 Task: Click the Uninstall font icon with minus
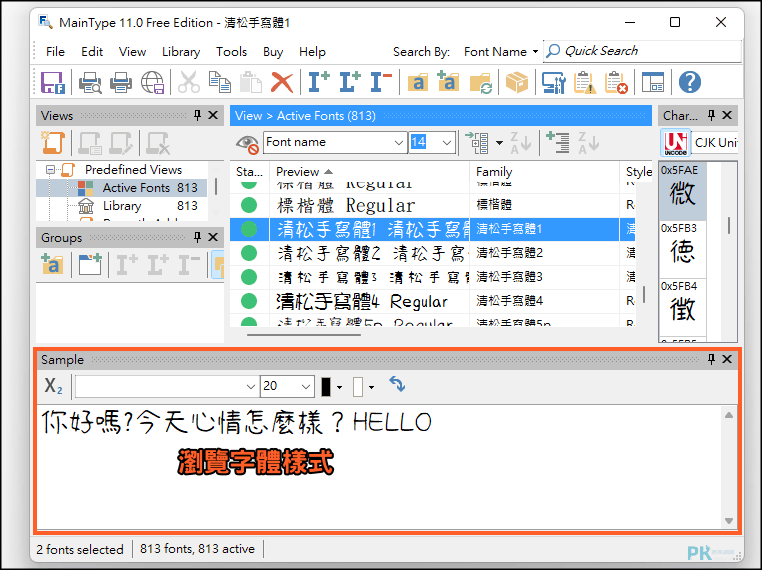(x=381, y=82)
